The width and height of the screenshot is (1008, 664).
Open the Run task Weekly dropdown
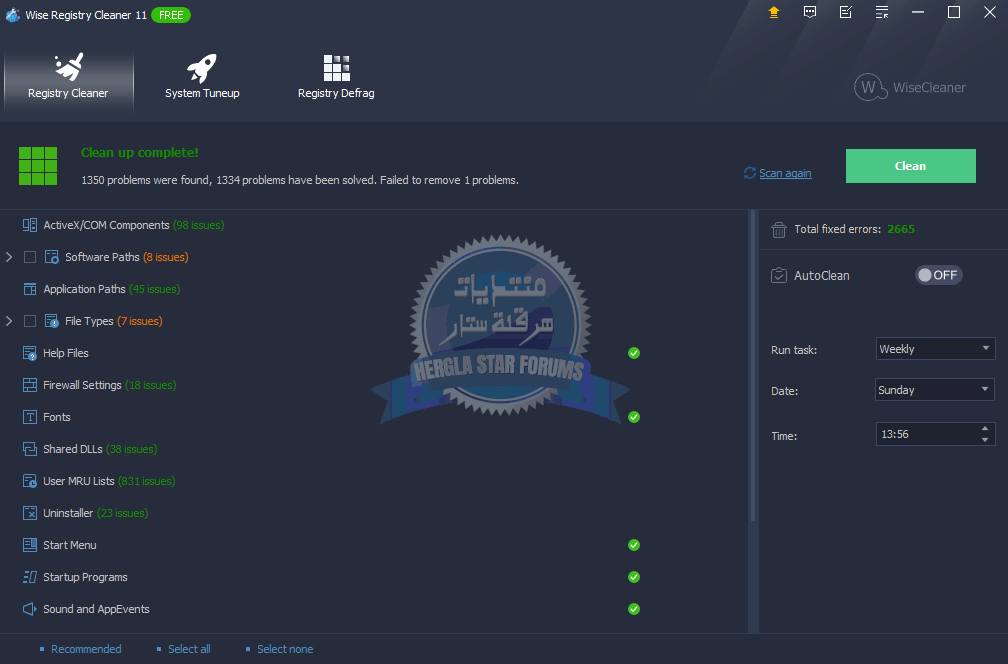click(934, 349)
